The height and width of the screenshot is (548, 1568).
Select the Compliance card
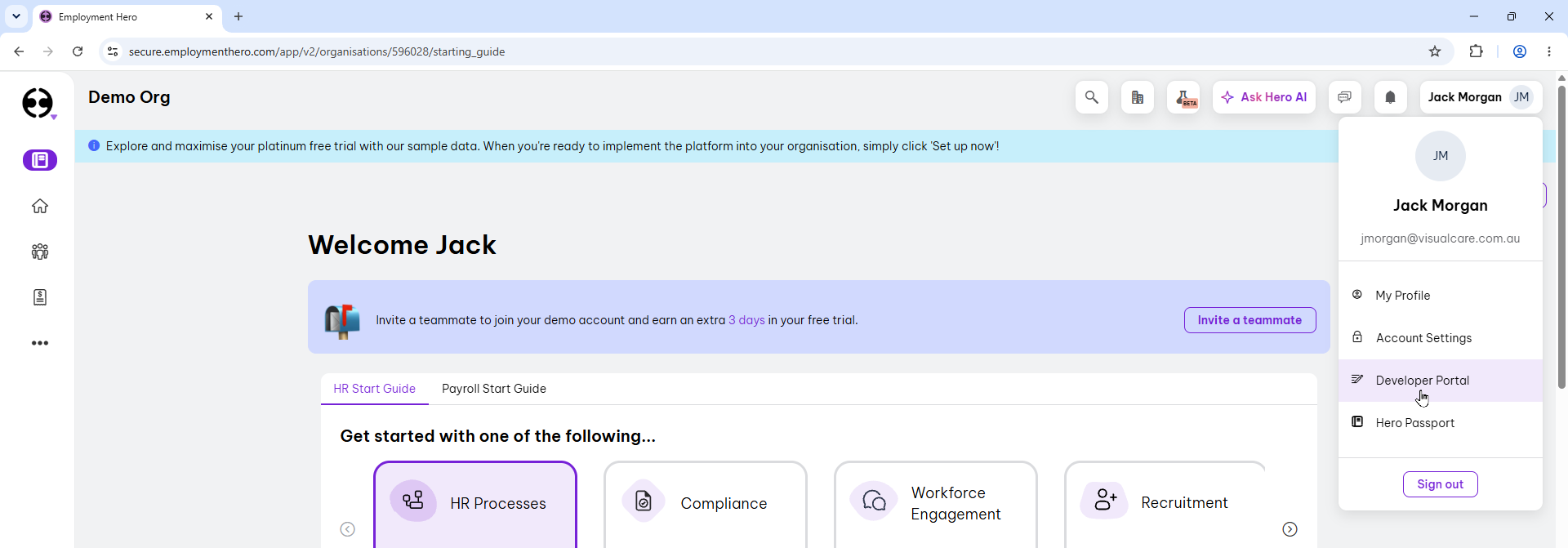pos(706,505)
